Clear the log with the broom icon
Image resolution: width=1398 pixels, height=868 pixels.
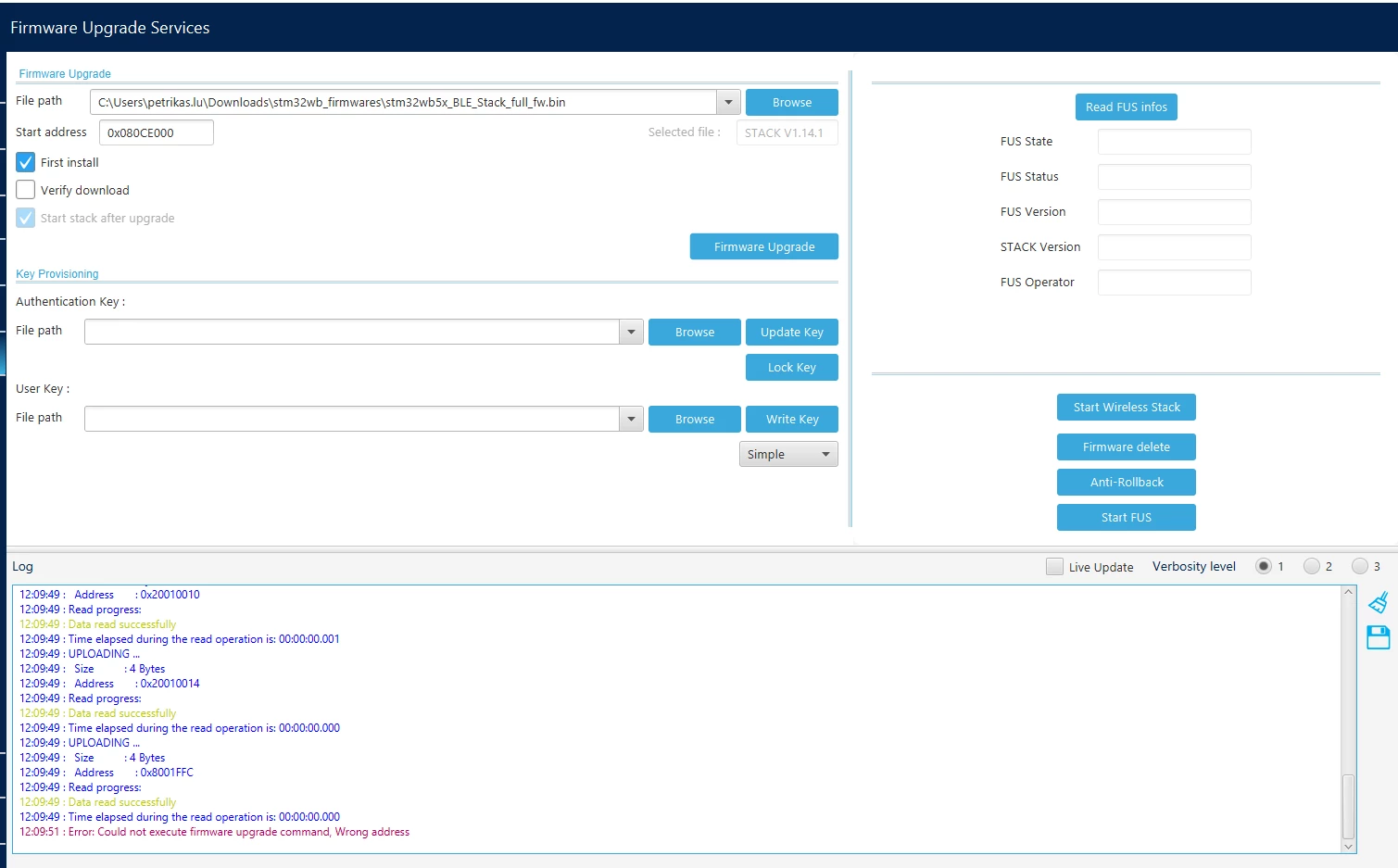point(1378,602)
